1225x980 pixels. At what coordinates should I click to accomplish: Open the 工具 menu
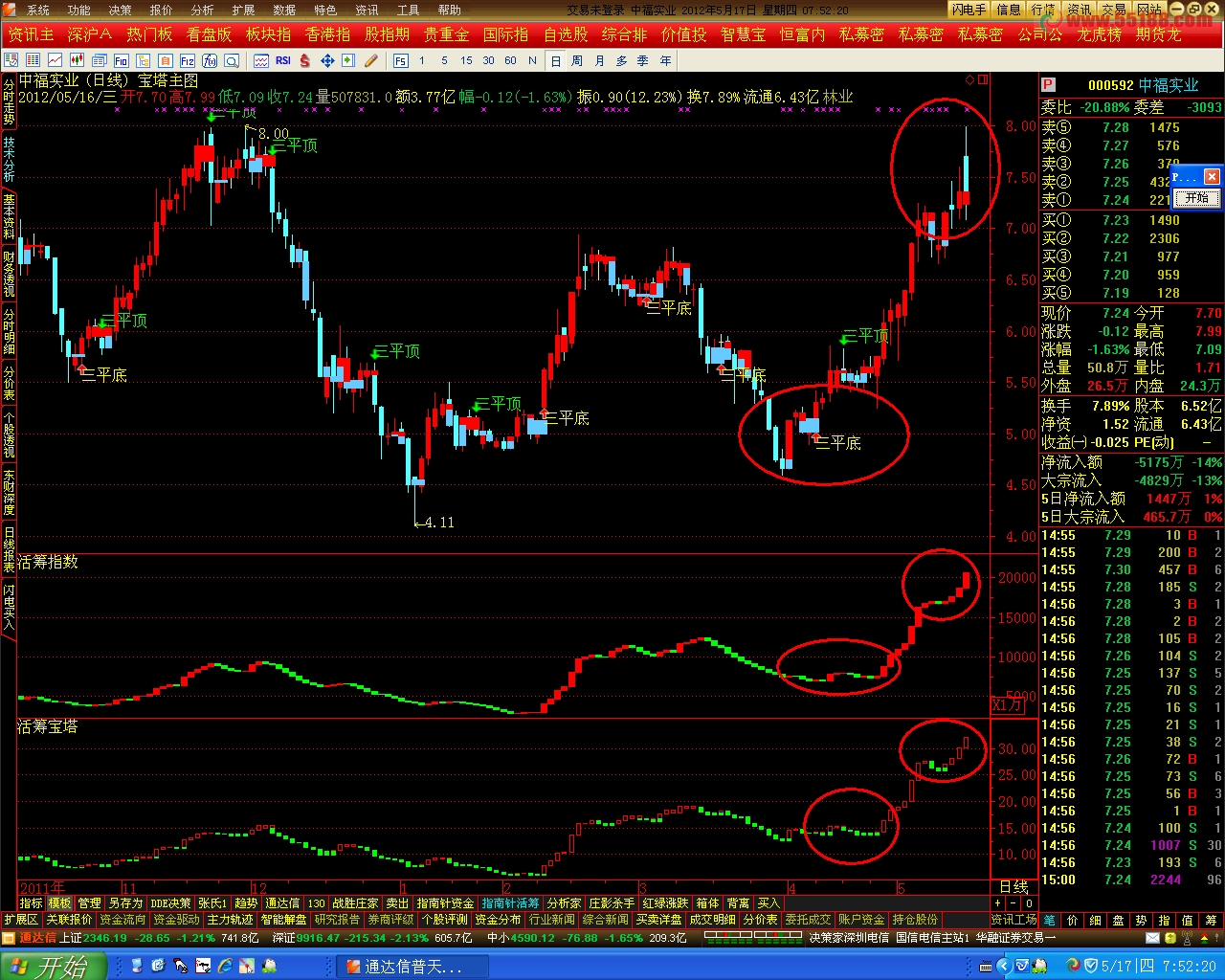[x=408, y=10]
